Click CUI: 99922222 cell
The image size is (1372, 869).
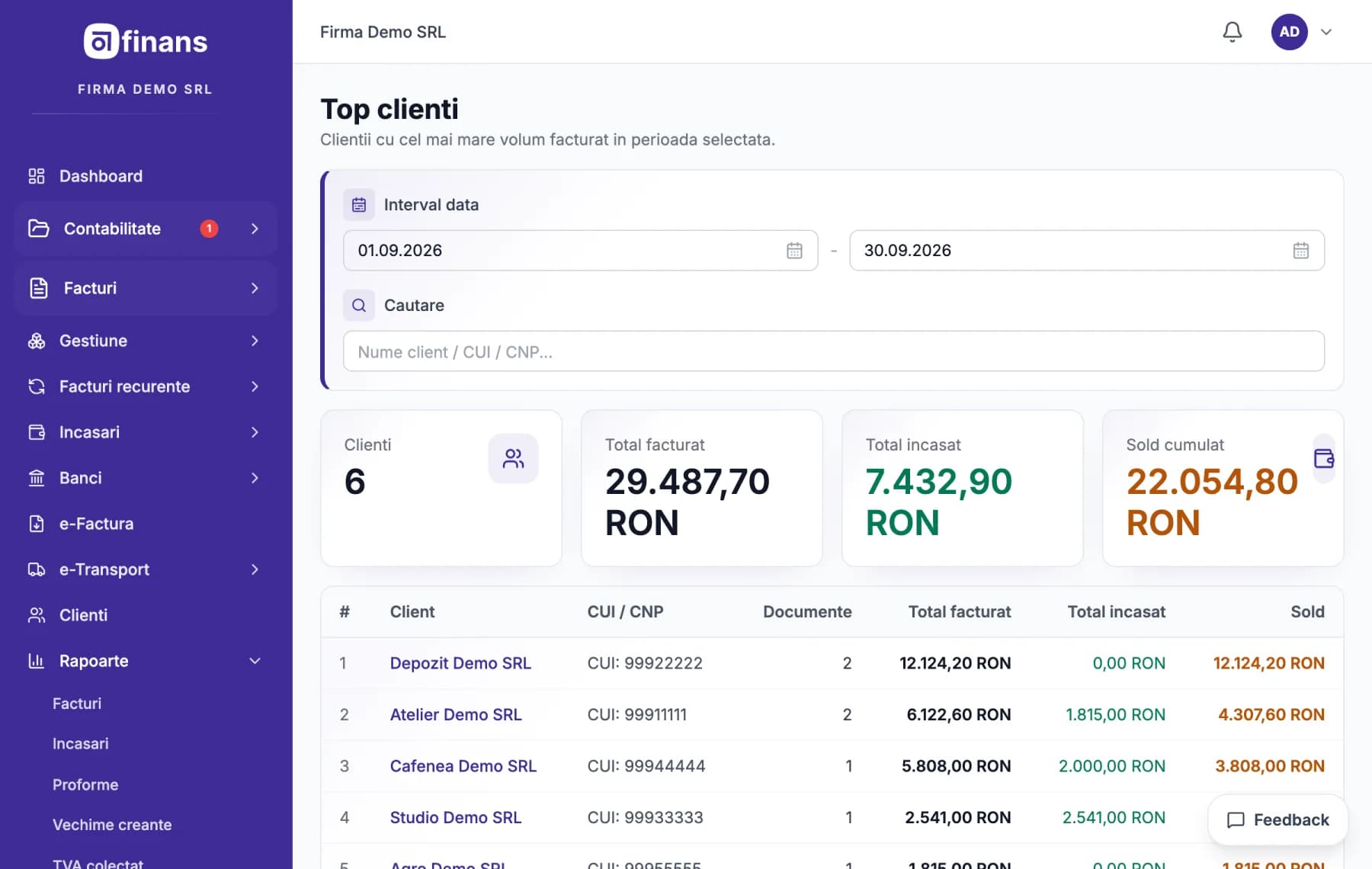point(645,663)
